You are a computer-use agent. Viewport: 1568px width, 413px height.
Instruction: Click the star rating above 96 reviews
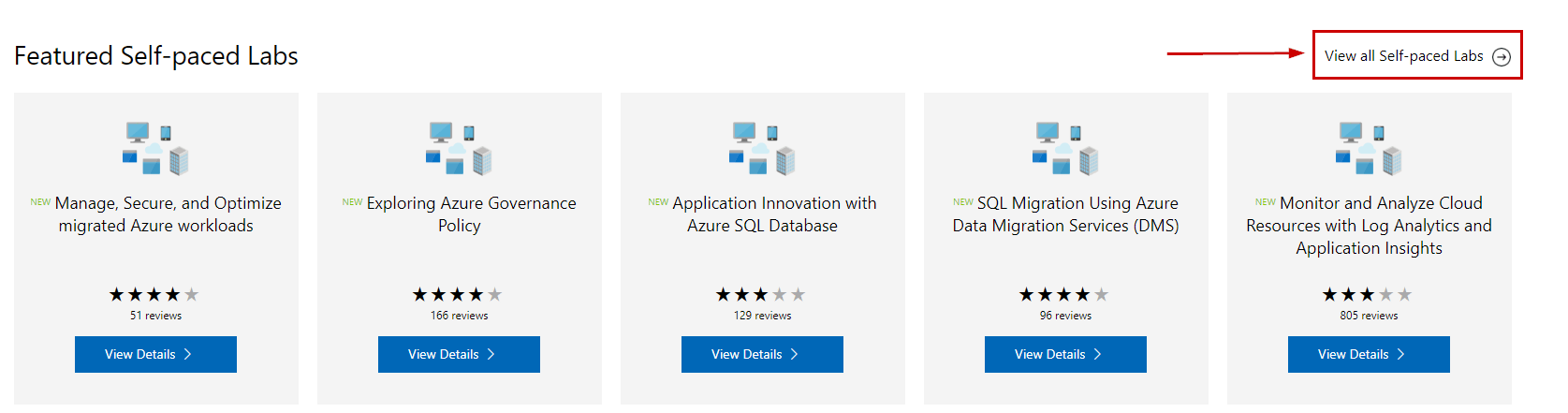pyautogui.click(x=1064, y=295)
